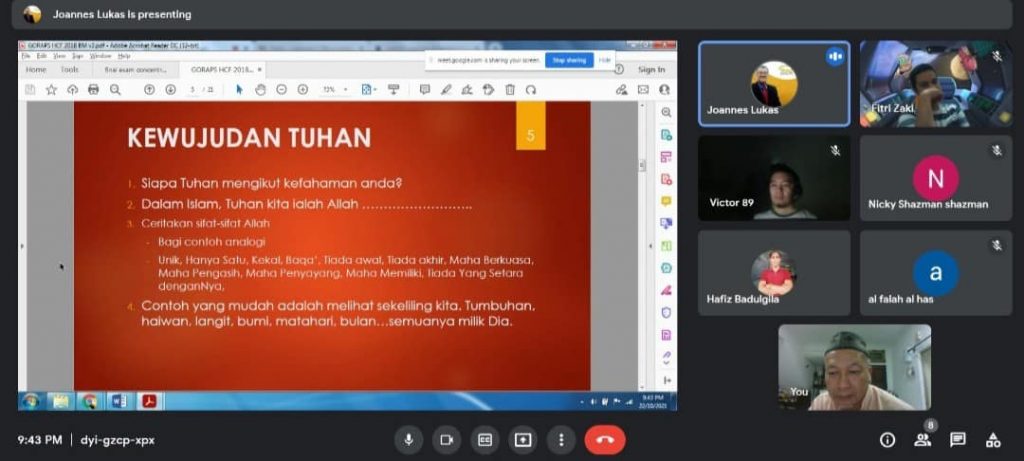Viewport: 1024px width, 461px height.
Task: Expand the zoom percentage dropdown in Acrobat
Action: click(345, 89)
